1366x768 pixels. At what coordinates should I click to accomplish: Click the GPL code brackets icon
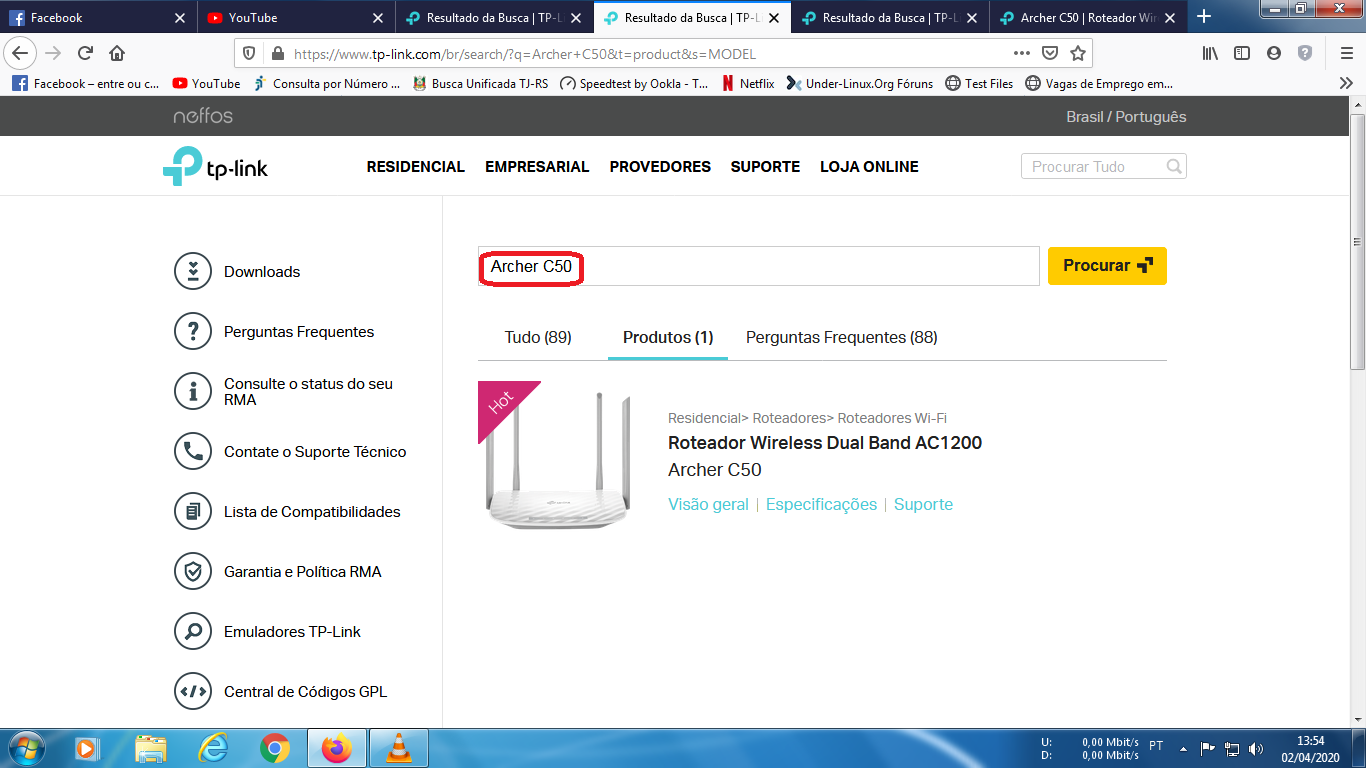pos(193,692)
